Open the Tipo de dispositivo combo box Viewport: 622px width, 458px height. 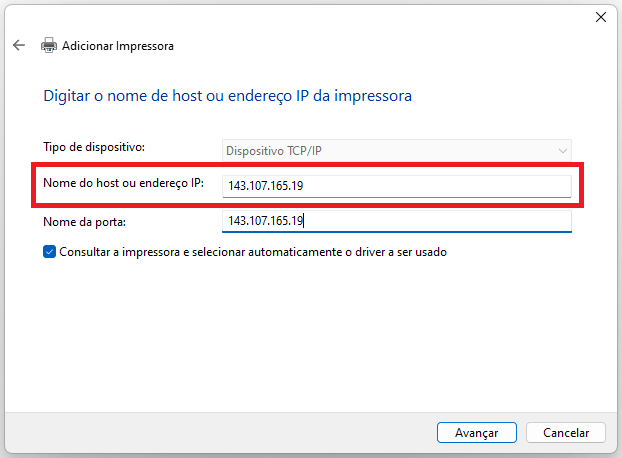point(397,151)
